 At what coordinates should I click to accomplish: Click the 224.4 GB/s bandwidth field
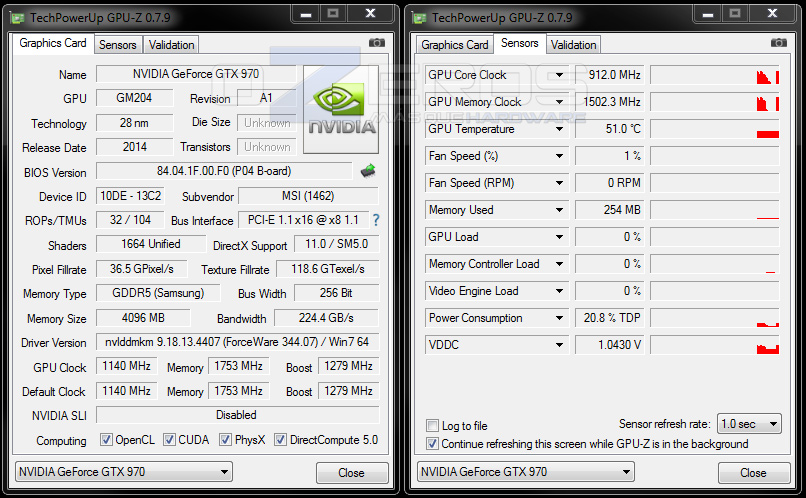pos(326,318)
